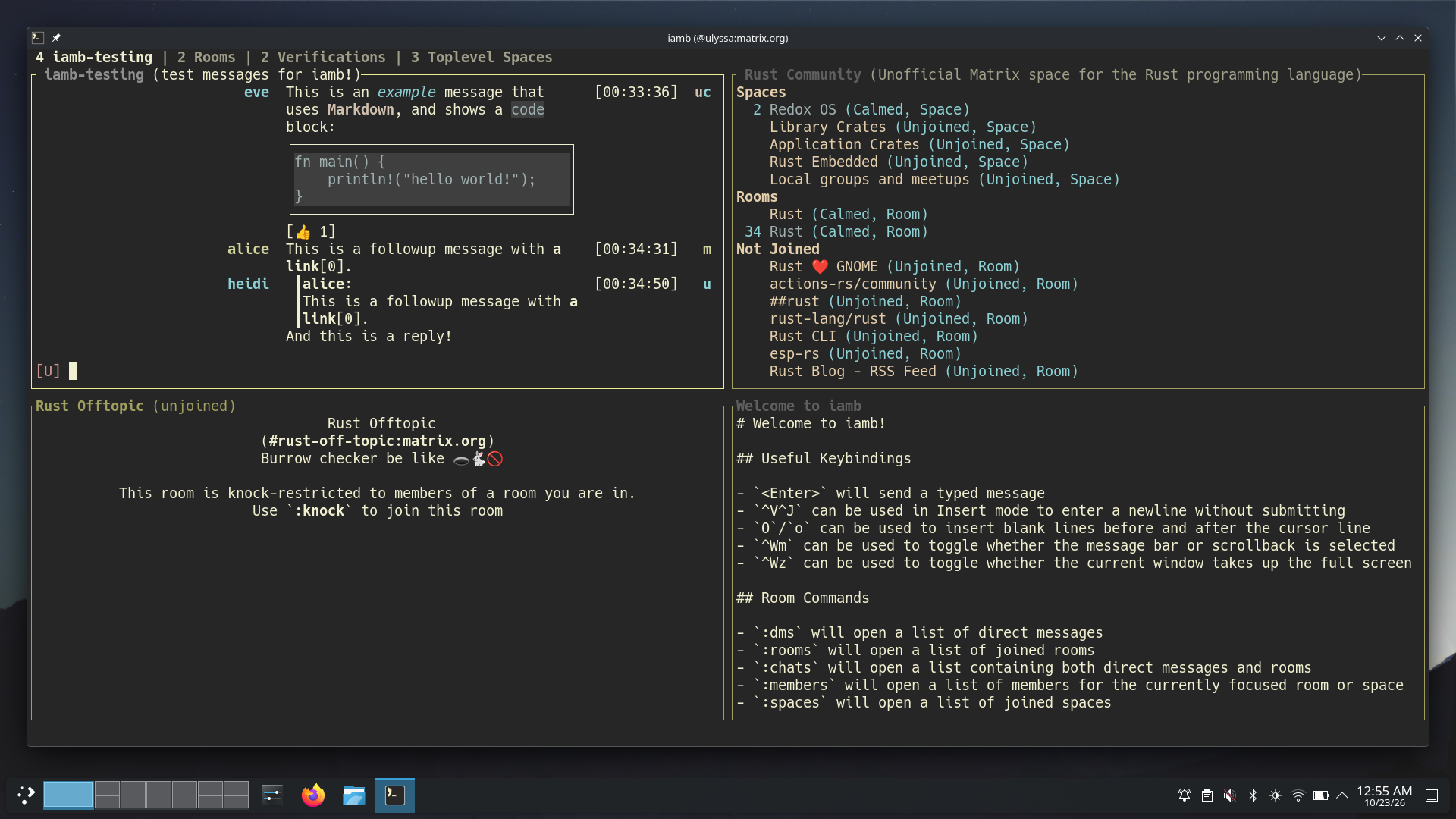Select '##rust (Unjoined, Room)' row
This screenshot has width=1456, height=819.
pos(865,302)
